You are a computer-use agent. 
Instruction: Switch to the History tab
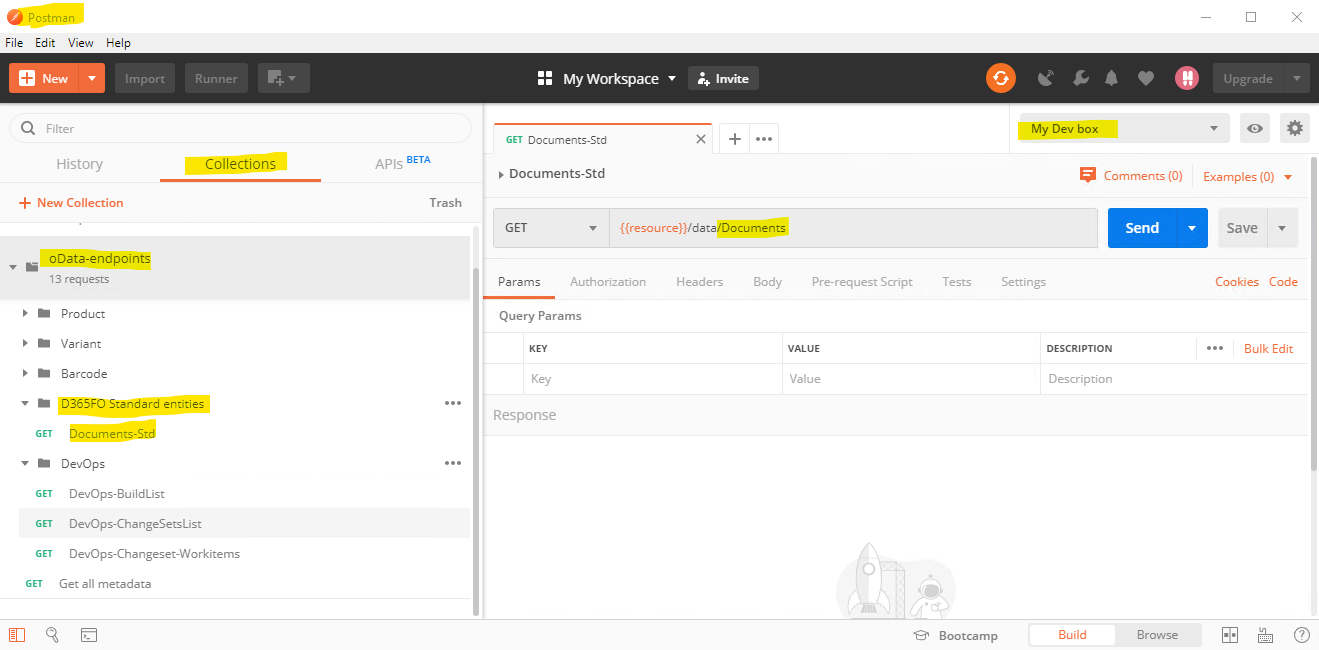coord(79,164)
